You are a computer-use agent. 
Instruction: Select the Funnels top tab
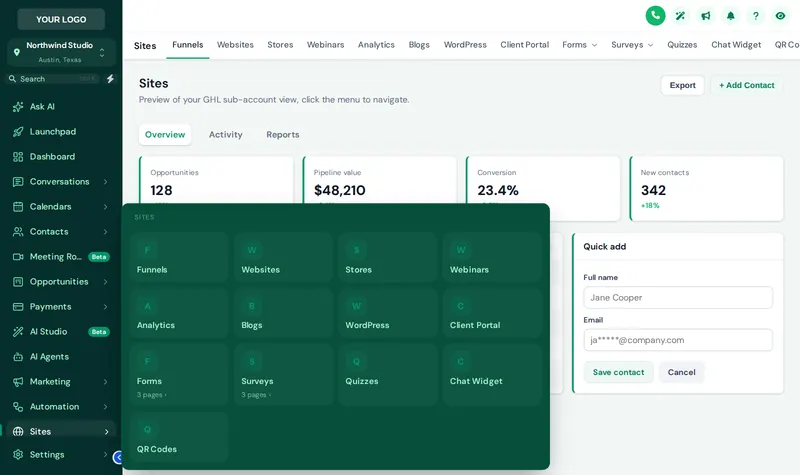pyautogui.click(x=188, y=45)
